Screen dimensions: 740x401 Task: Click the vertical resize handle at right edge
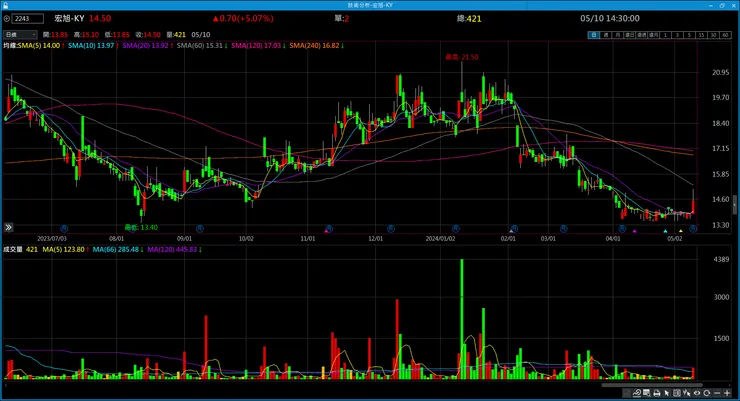(x=734, y=205)
